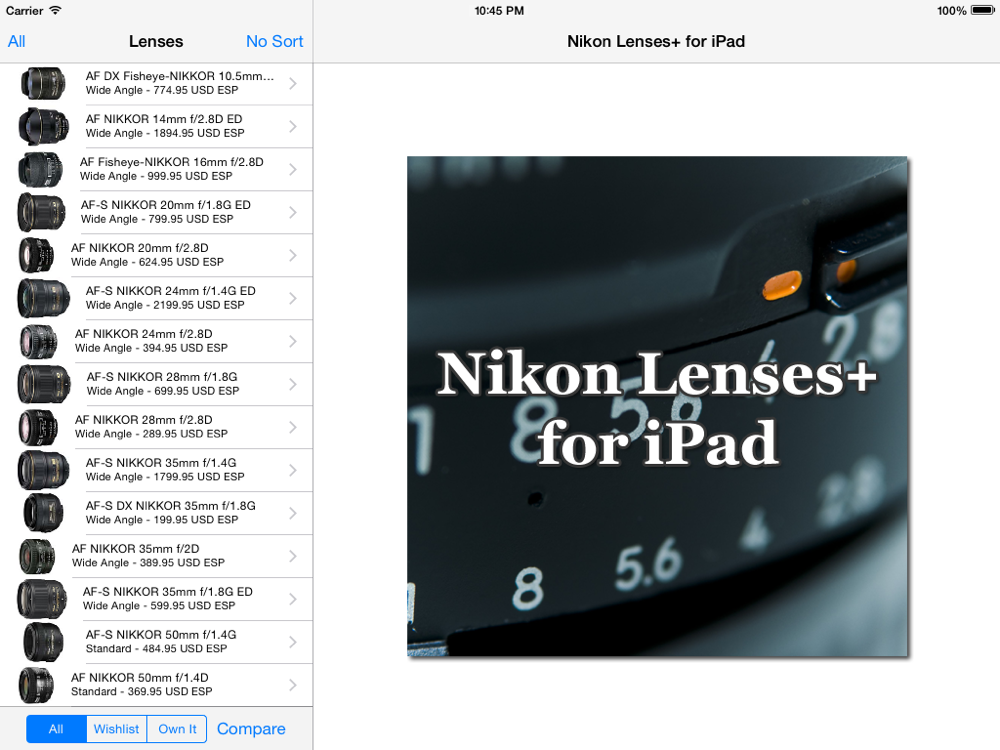
Task: Tap the "Wide Angle - 1894.95 USD ESP" subtitle
Action: point(165,133)
